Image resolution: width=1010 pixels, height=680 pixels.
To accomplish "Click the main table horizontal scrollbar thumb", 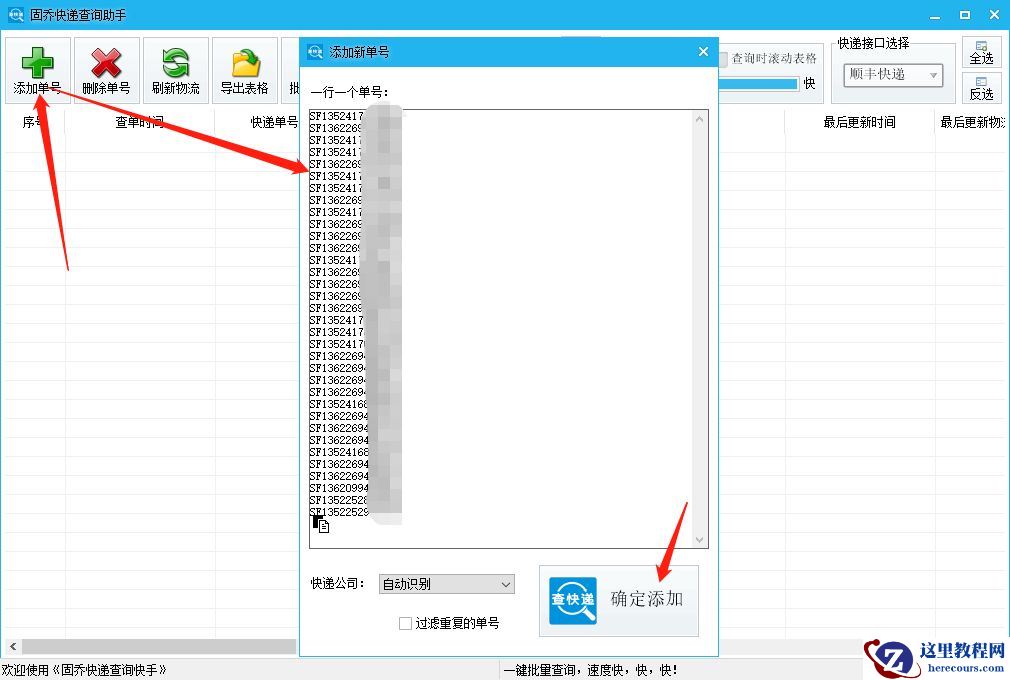I will [x=158, y=646].
